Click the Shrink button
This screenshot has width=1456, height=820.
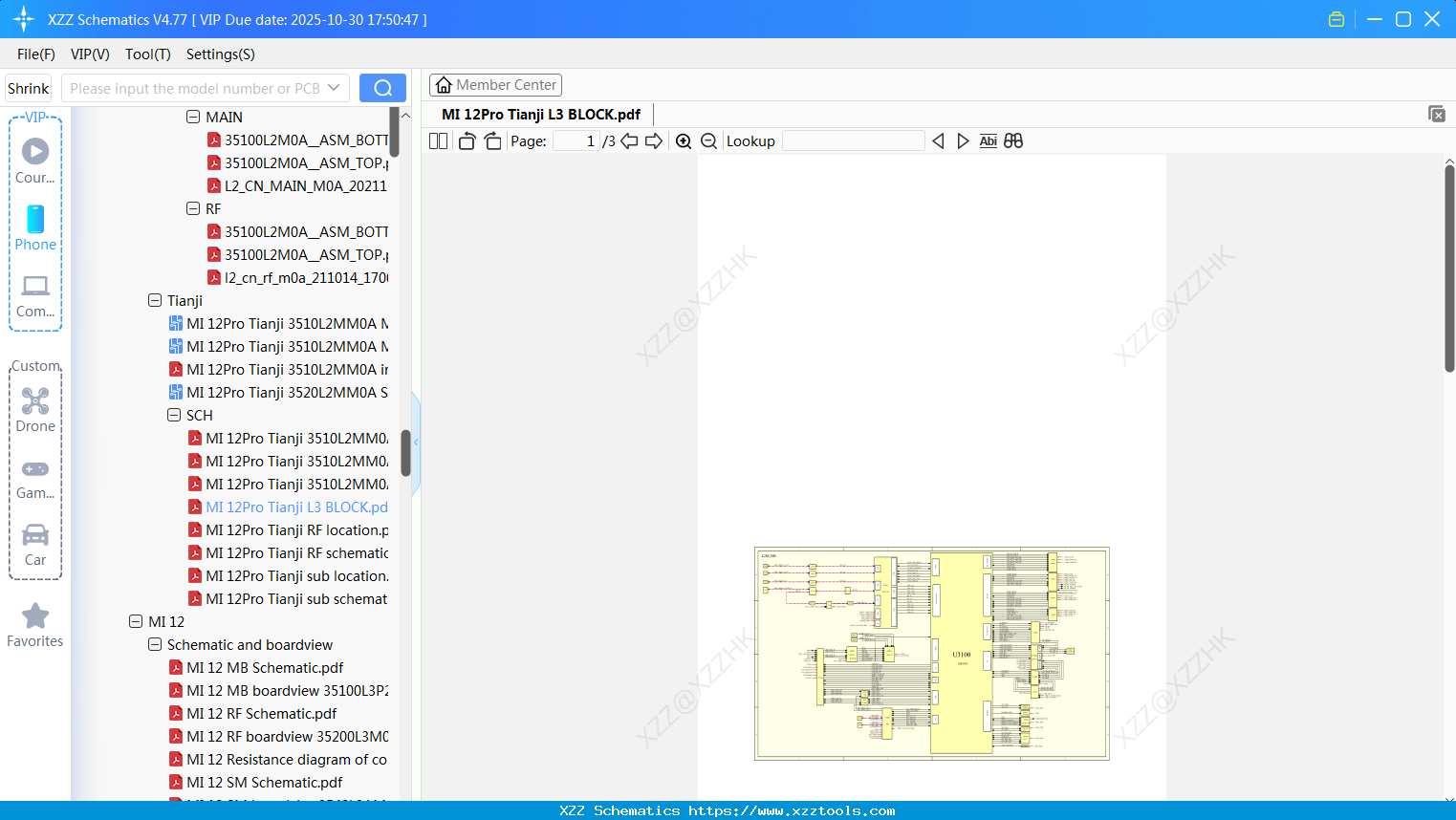pyautogui.click(x=28, y=88)
